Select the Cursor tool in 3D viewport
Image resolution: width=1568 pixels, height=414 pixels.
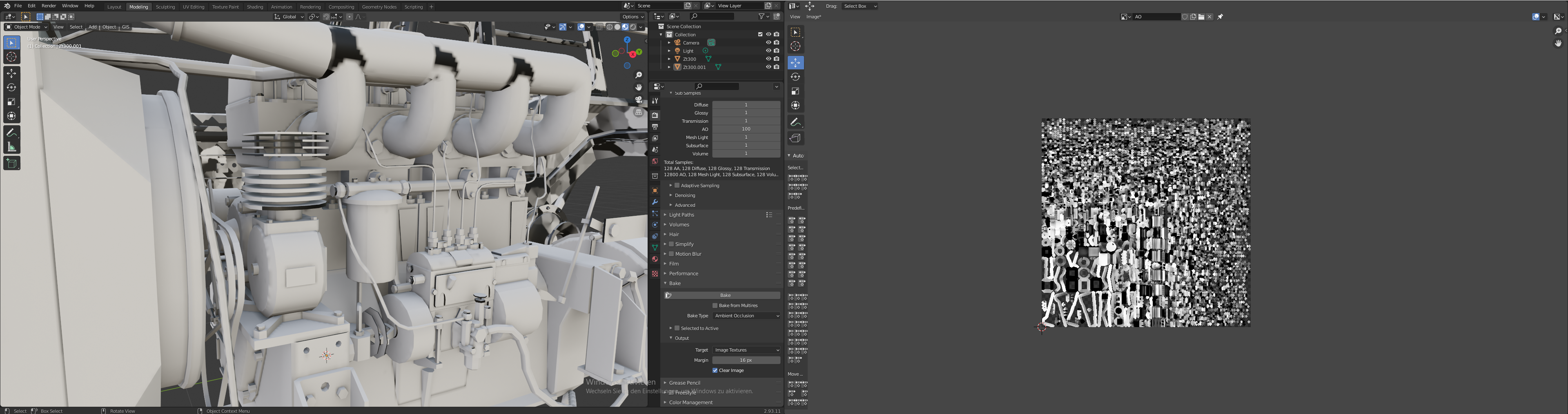[x=11, y=57]
